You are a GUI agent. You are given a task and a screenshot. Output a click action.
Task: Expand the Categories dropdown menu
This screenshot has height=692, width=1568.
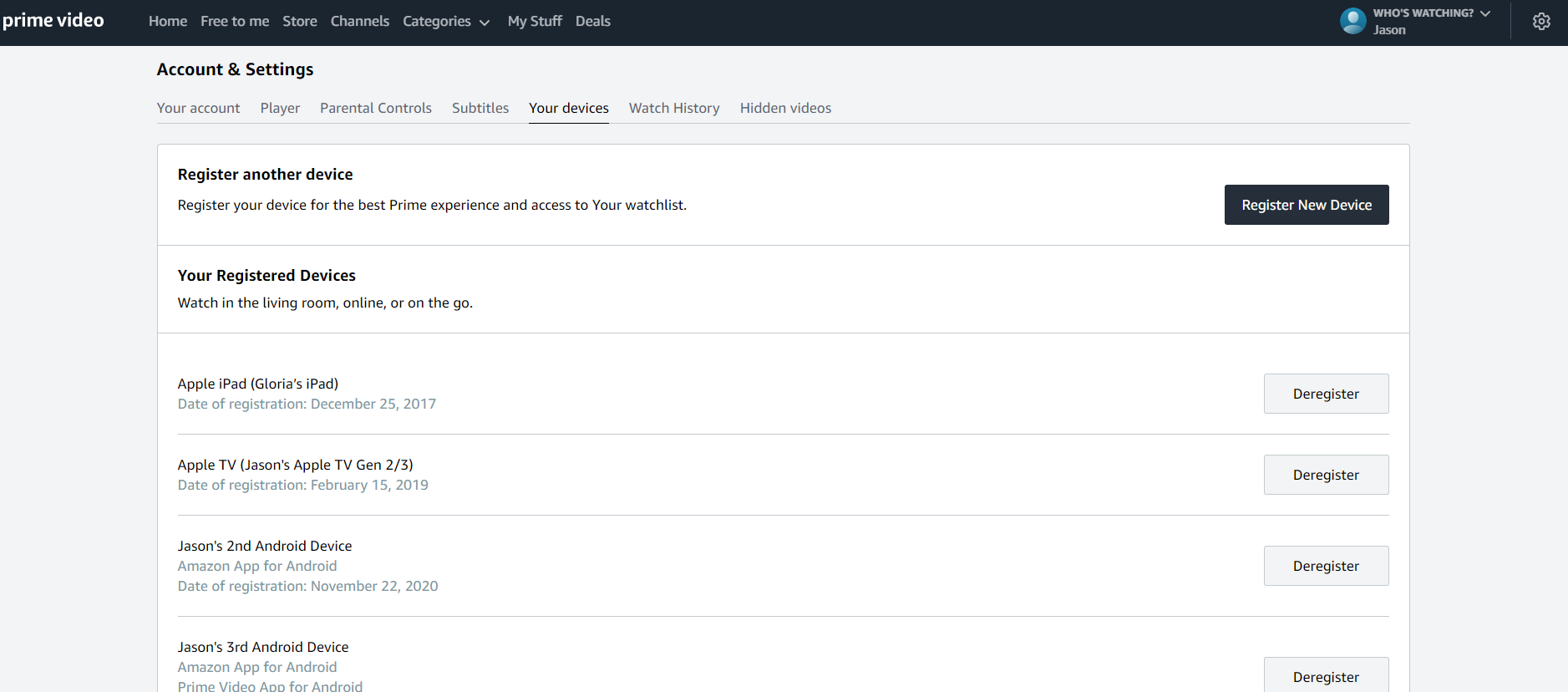point(446,22)
